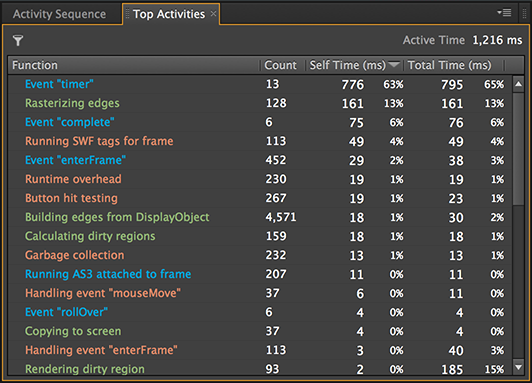This screenshot has height=383, width=532.
Task: Select the Copying to screen row
Action: point(260,331)
